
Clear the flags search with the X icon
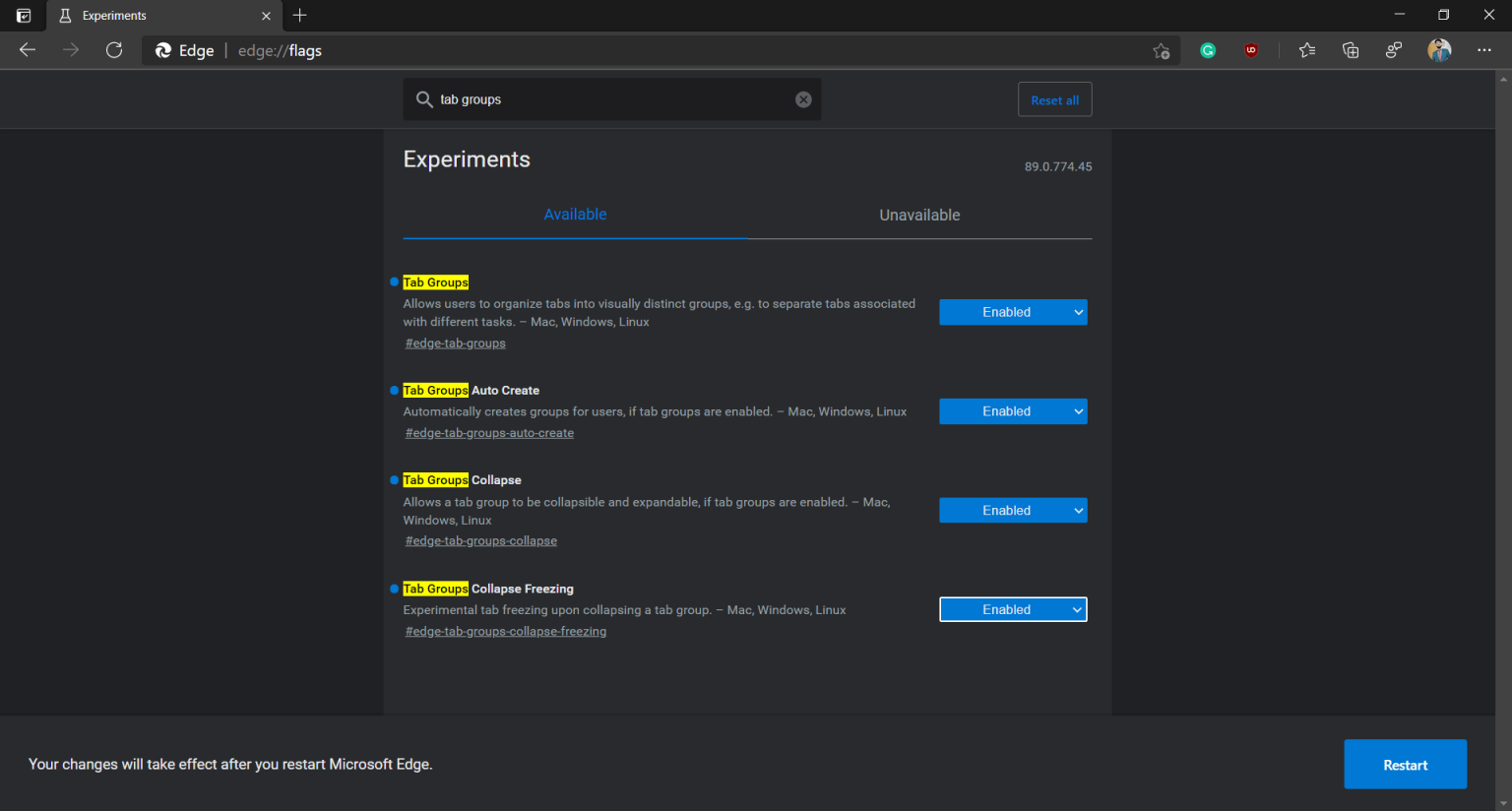pos(803,99)
